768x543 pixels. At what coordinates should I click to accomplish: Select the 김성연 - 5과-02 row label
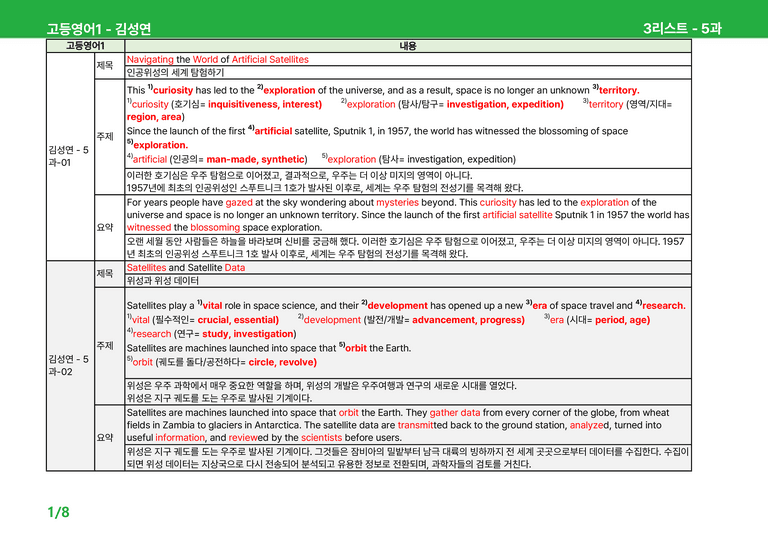coord(69,365)
